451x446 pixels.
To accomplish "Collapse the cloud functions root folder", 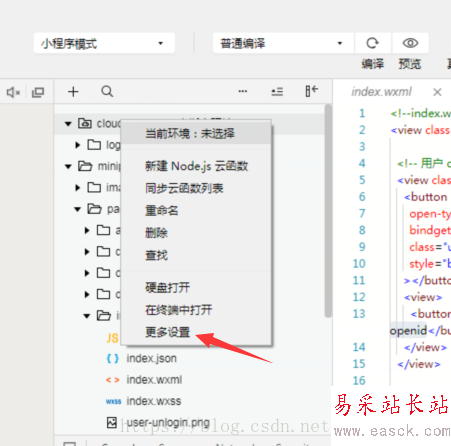I will (68, 124).
